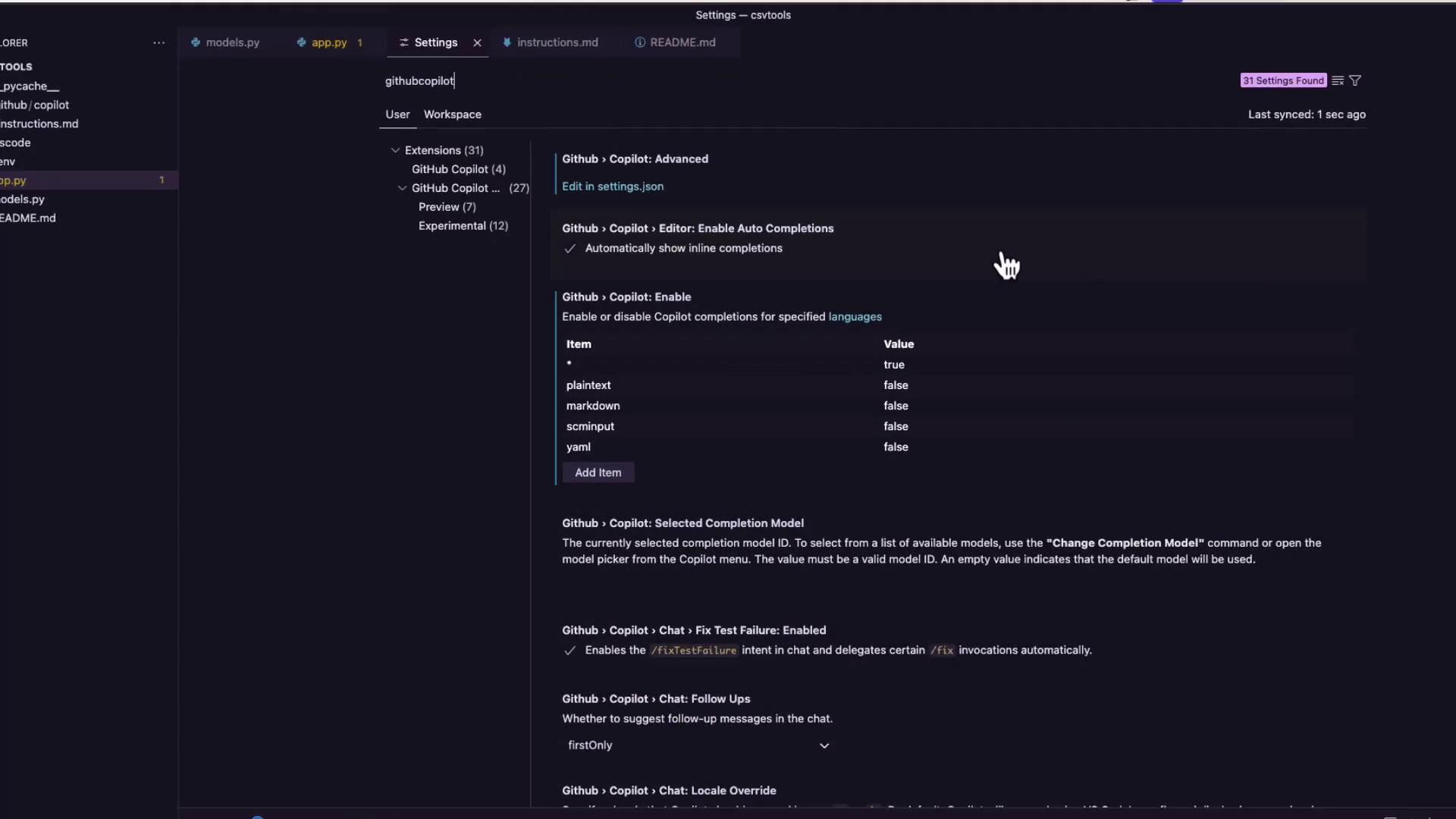Image resolution: width=1456 pixels, height=819 pixels.
Task: Click Chat Follow Ups setting title
Action: pos(656,699)
